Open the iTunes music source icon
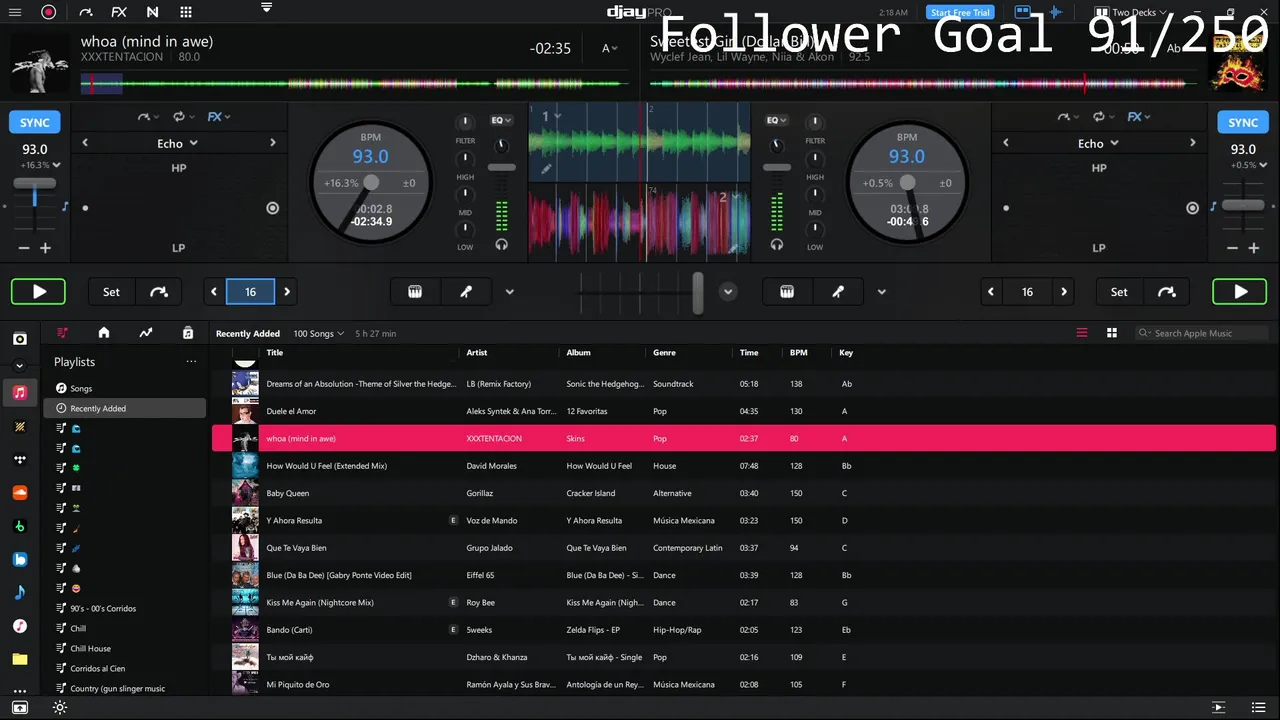The image size is (1280, 720). coord(19,626)
